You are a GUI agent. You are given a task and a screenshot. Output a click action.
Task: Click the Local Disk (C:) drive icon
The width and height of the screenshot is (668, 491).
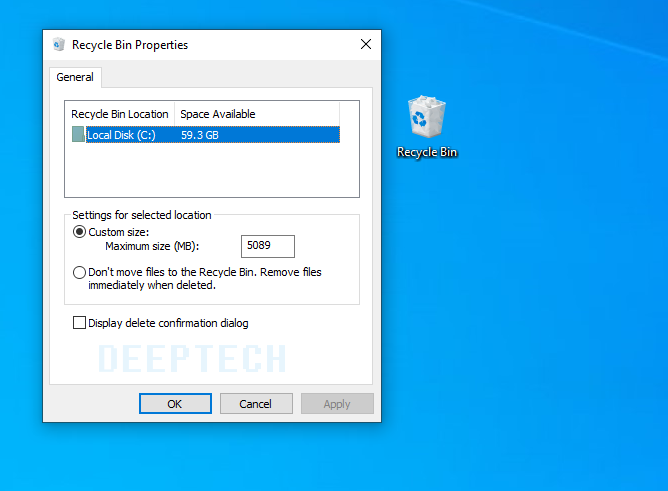[x=78, y=134]
